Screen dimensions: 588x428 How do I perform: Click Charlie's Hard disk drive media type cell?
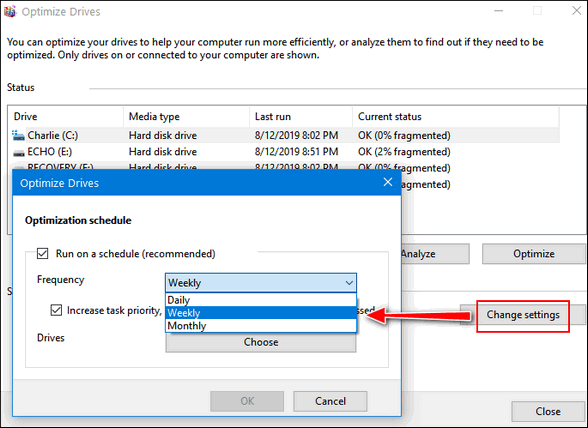[163, 135]
